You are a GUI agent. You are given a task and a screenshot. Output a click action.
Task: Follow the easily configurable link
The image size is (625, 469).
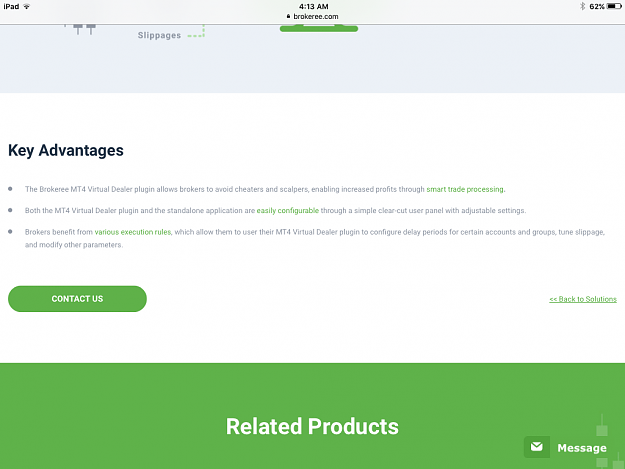[x=288, y=210]
